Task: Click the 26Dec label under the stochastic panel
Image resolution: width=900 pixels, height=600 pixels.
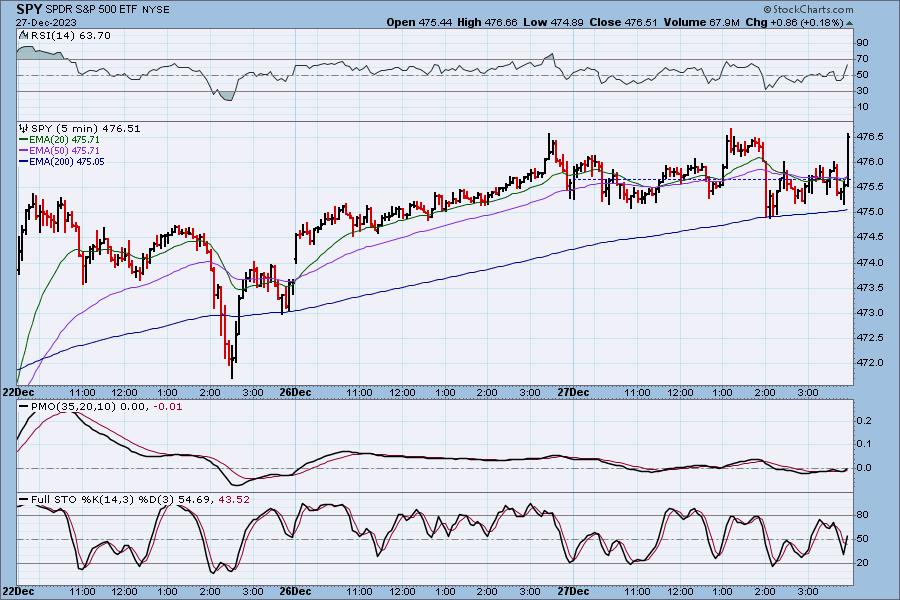Action: pos(296,591)
